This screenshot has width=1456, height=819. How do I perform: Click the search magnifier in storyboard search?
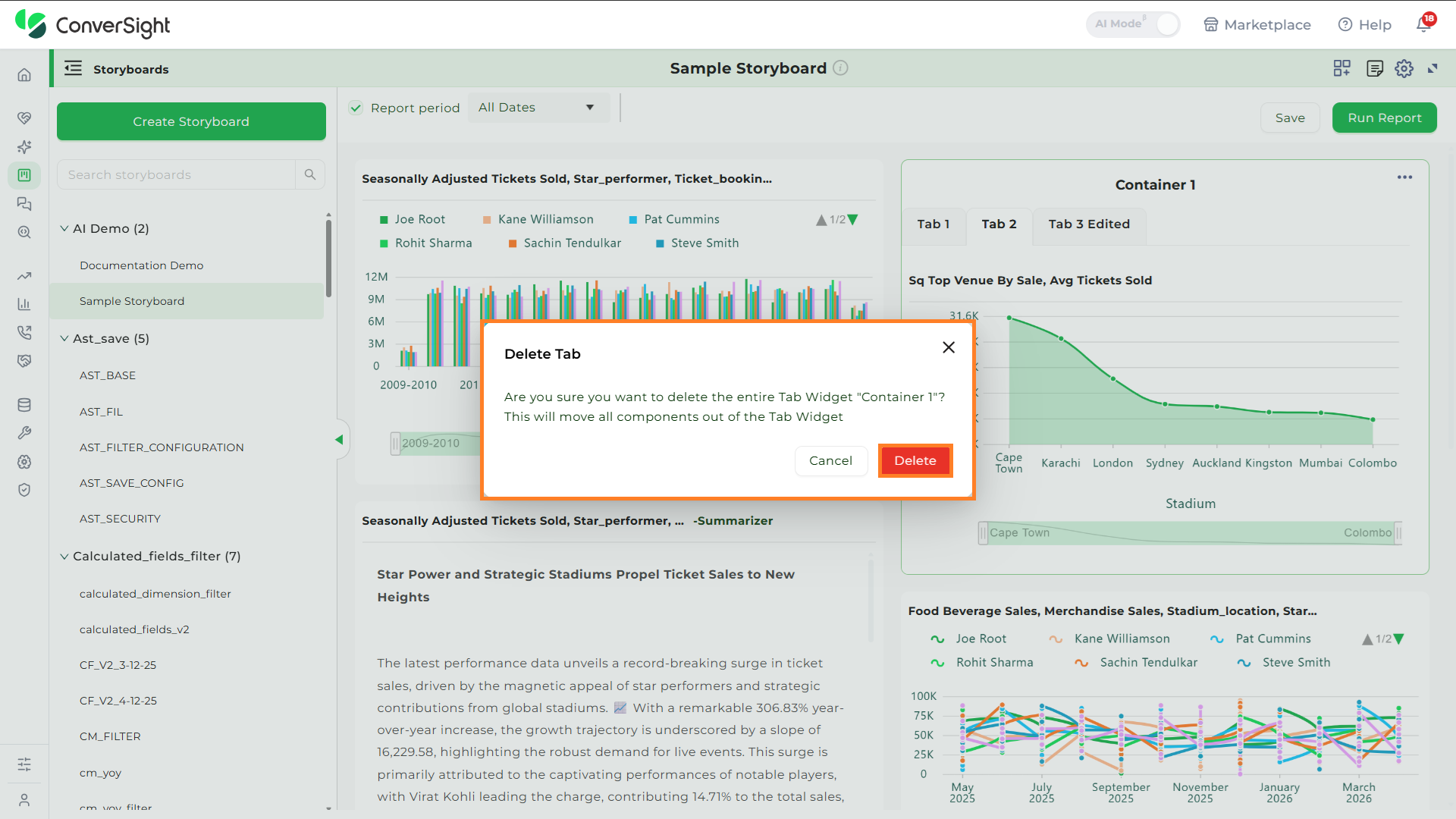(x=310, y=174)
